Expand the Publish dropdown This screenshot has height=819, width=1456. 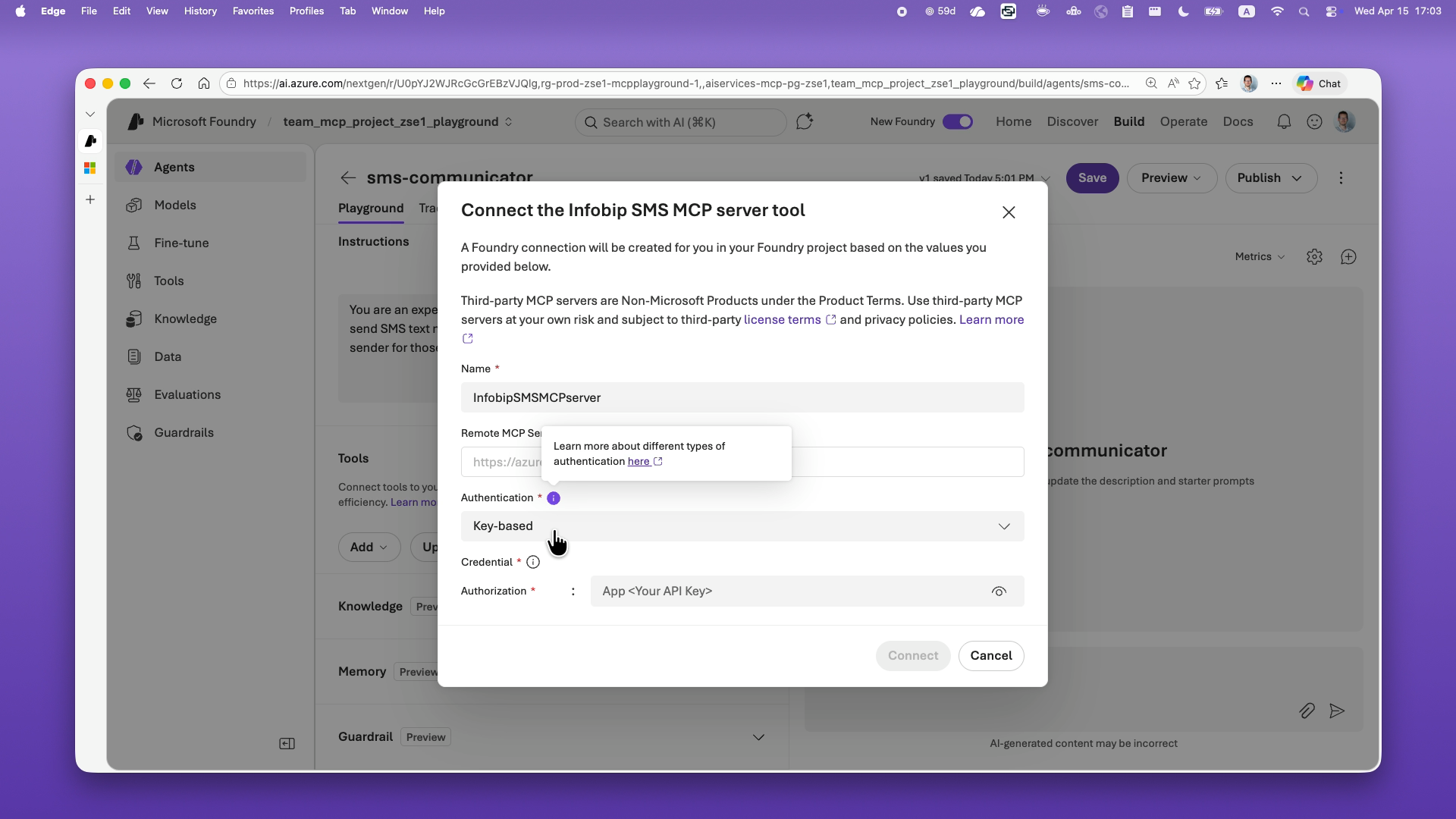(1270, 177)
